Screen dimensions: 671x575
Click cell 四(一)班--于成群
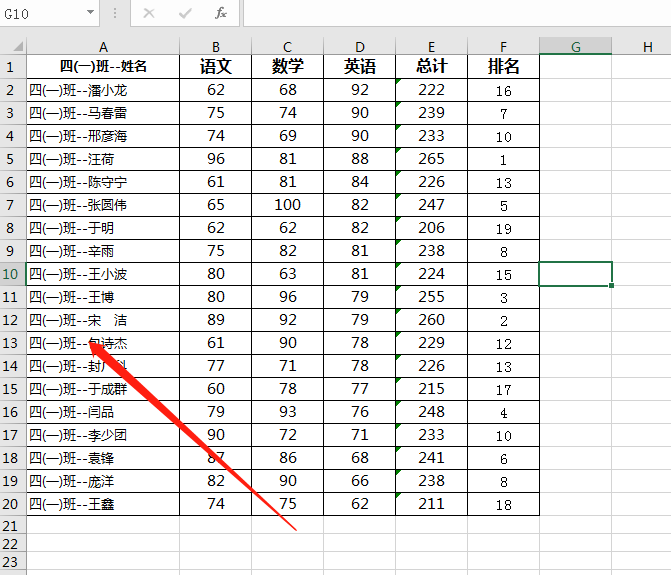click(x=103, y=389)
